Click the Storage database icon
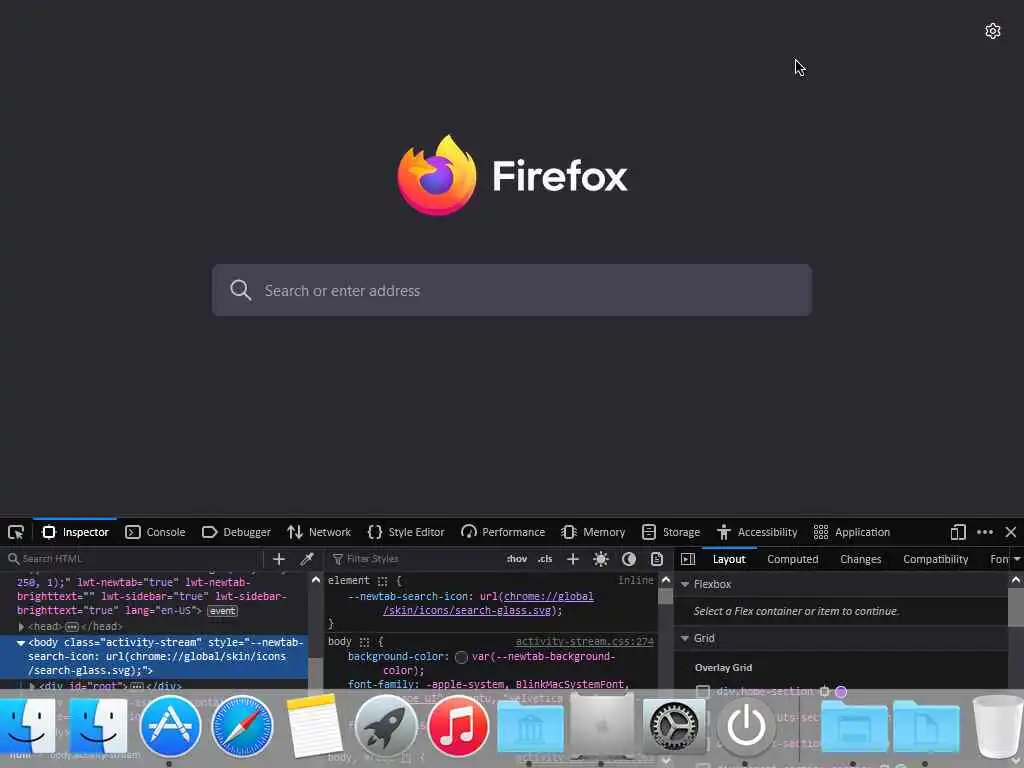This screenshot has width=1024, height=768. pos(648,532)
